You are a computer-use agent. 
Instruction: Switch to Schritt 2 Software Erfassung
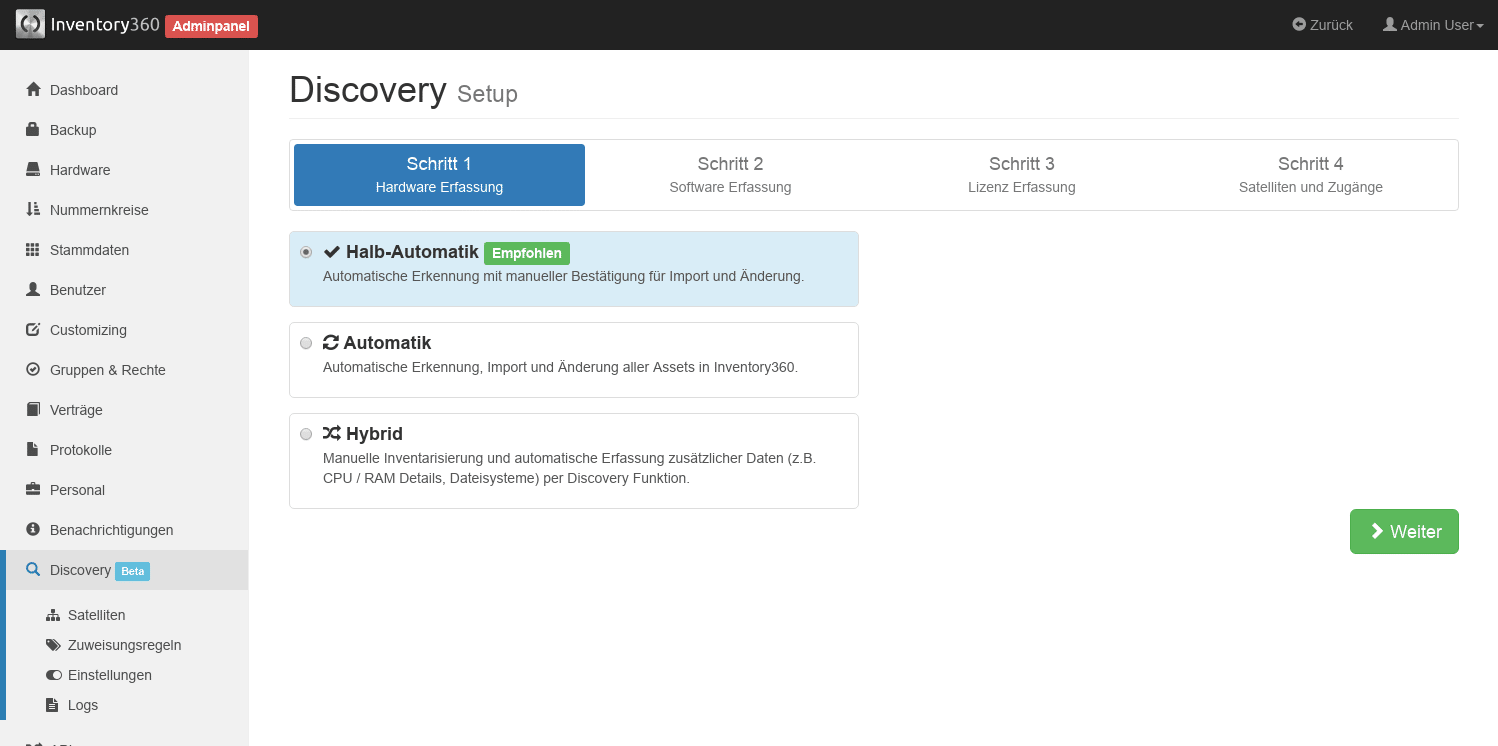[730, 175]
